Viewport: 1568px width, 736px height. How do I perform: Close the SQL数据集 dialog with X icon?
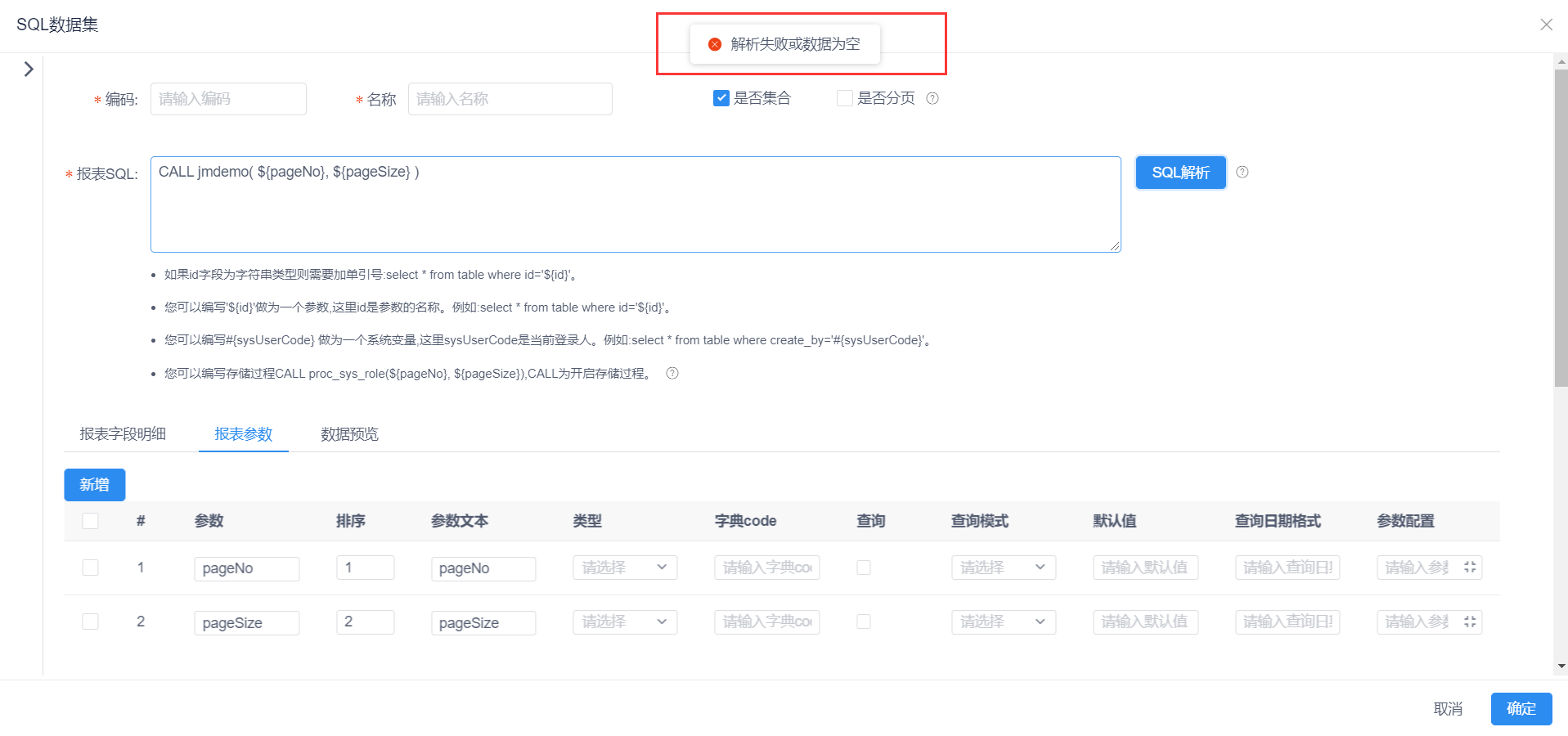(x=1546, y=25)
